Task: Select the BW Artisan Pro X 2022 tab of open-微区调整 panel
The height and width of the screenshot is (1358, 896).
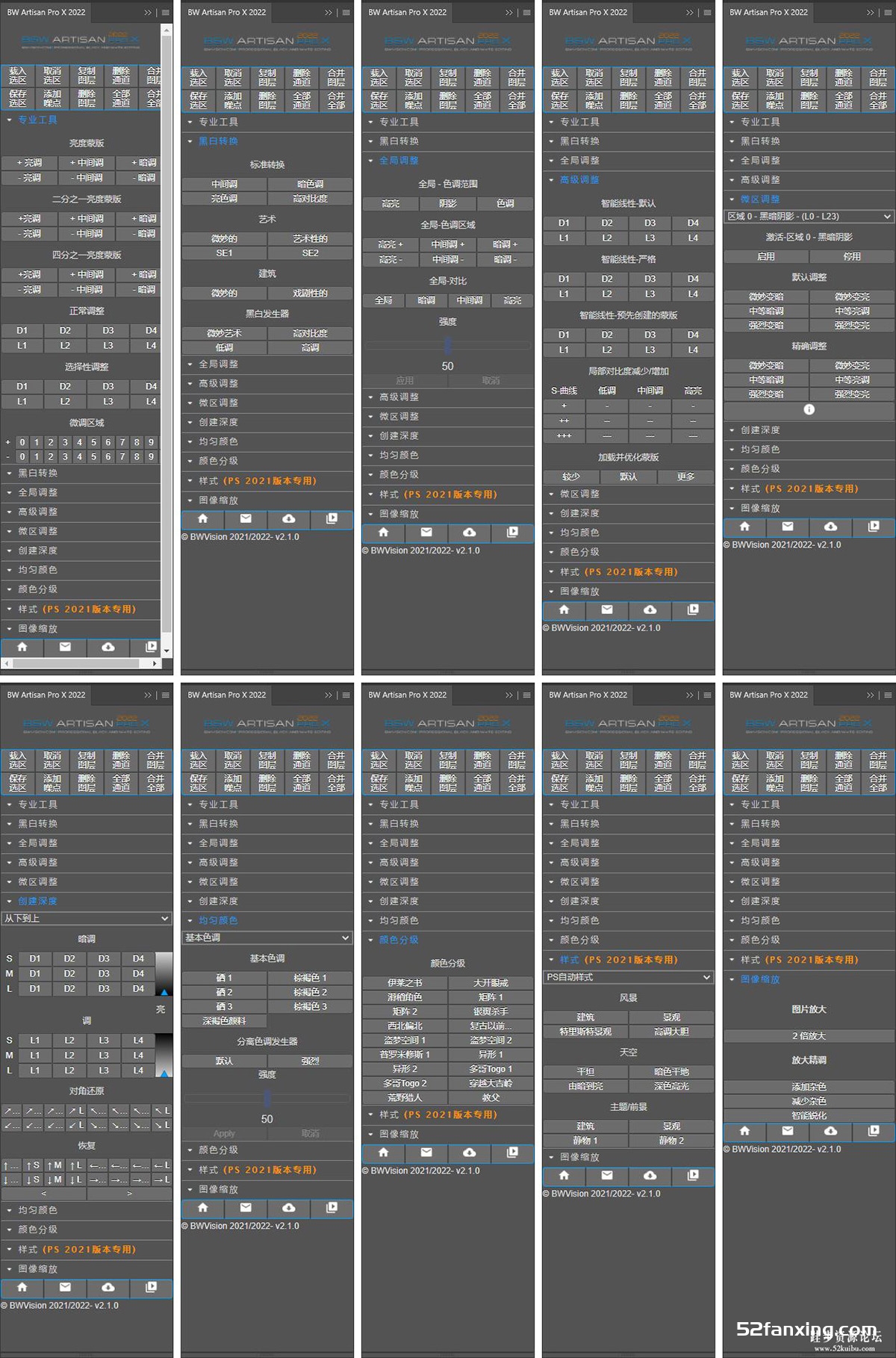Action: (x=768, y=13)
